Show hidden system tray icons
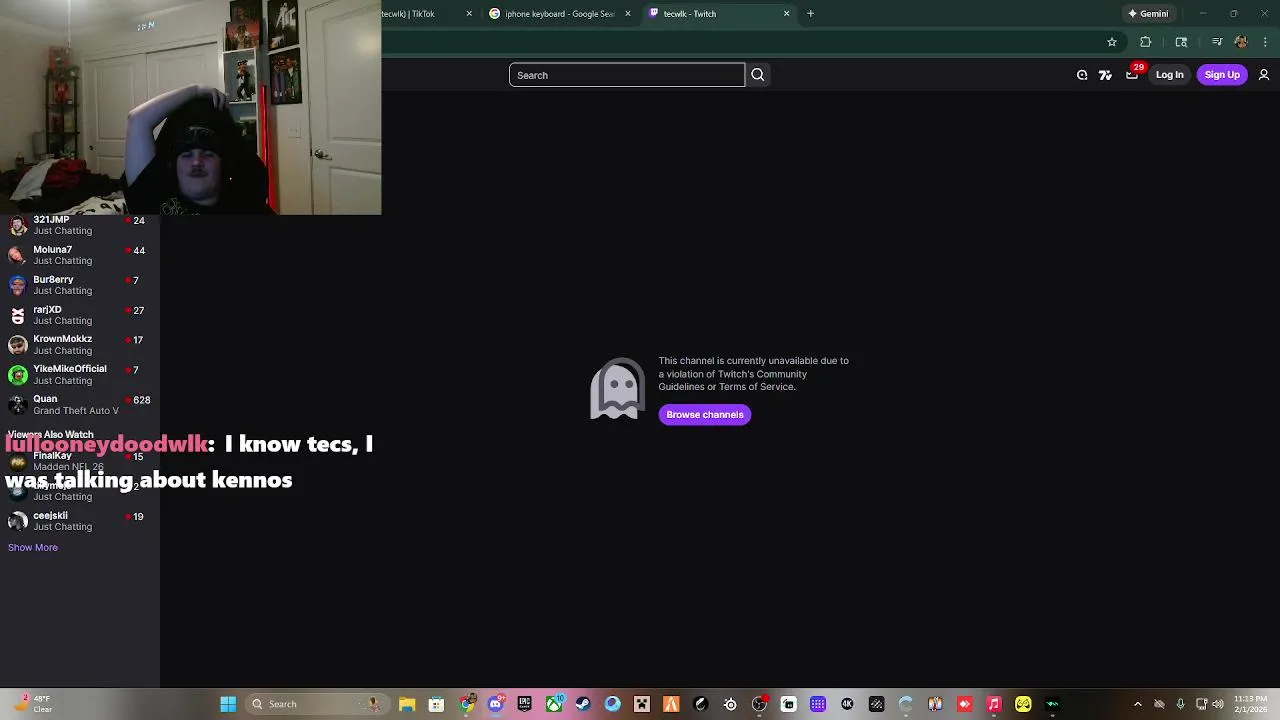Viewport: 1280px width, 720px height. coord(1137,704)
